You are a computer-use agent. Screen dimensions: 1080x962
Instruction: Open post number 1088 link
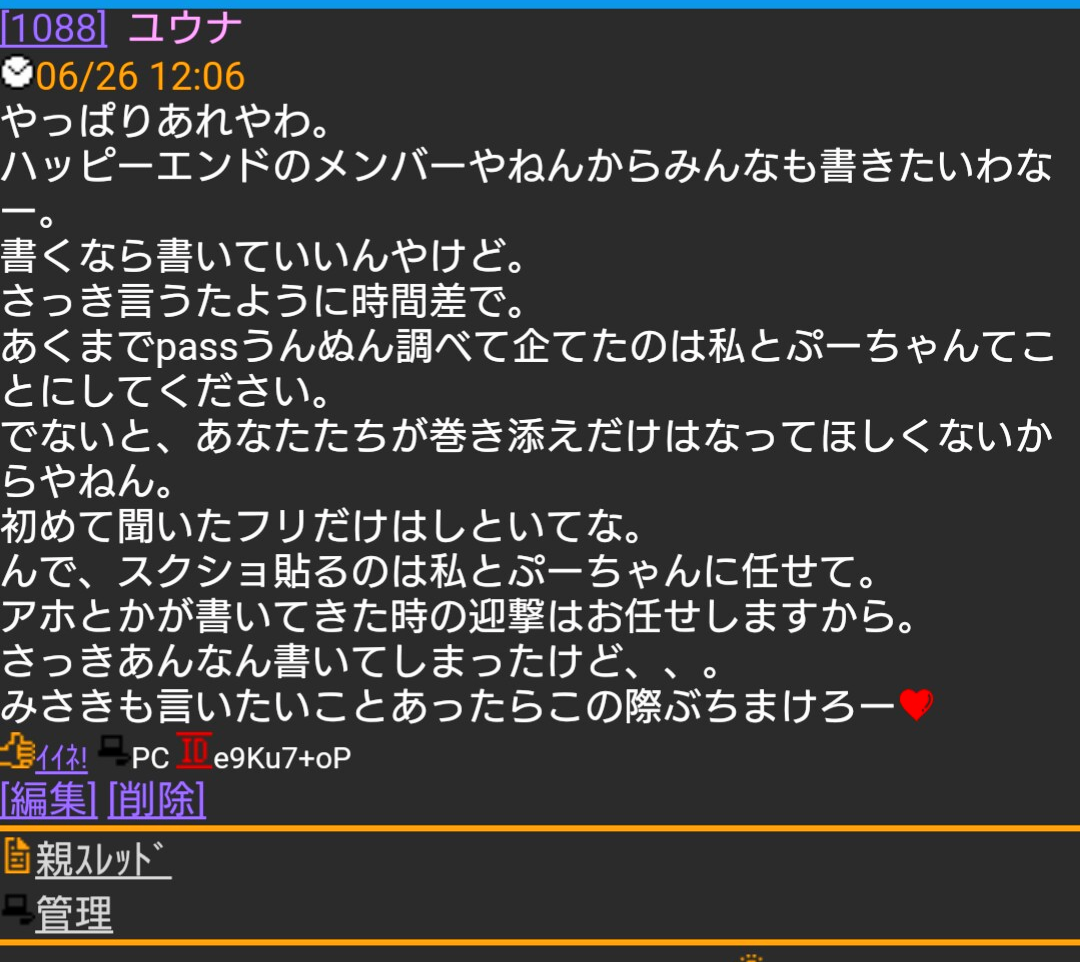[x=54, y=29]
